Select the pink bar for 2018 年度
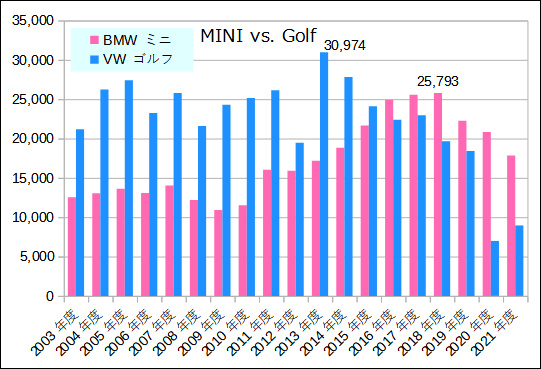The height and width of the screenshot is (369, 541). click(438, 195)
